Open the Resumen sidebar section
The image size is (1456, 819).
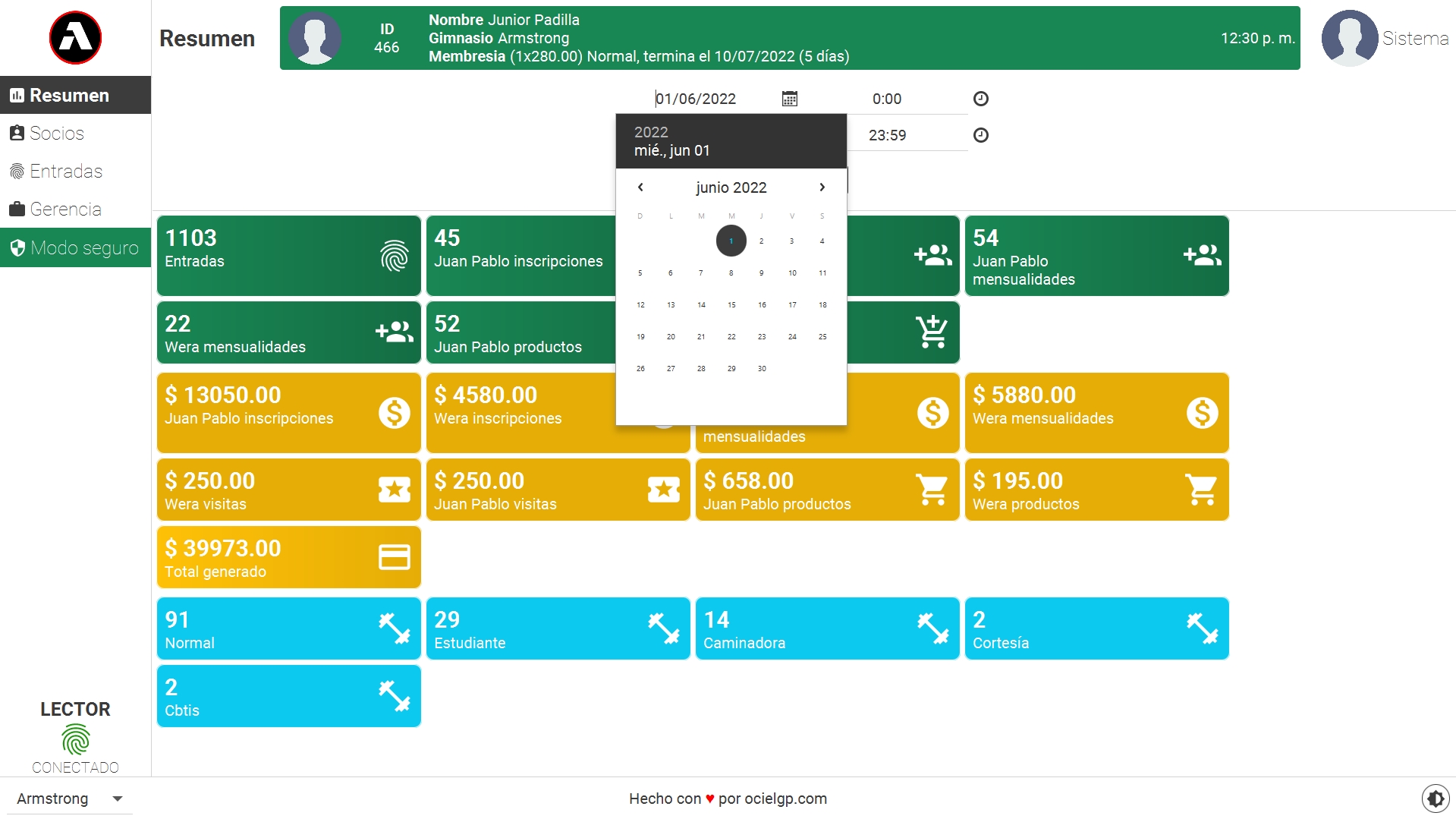tap(75, 95)
